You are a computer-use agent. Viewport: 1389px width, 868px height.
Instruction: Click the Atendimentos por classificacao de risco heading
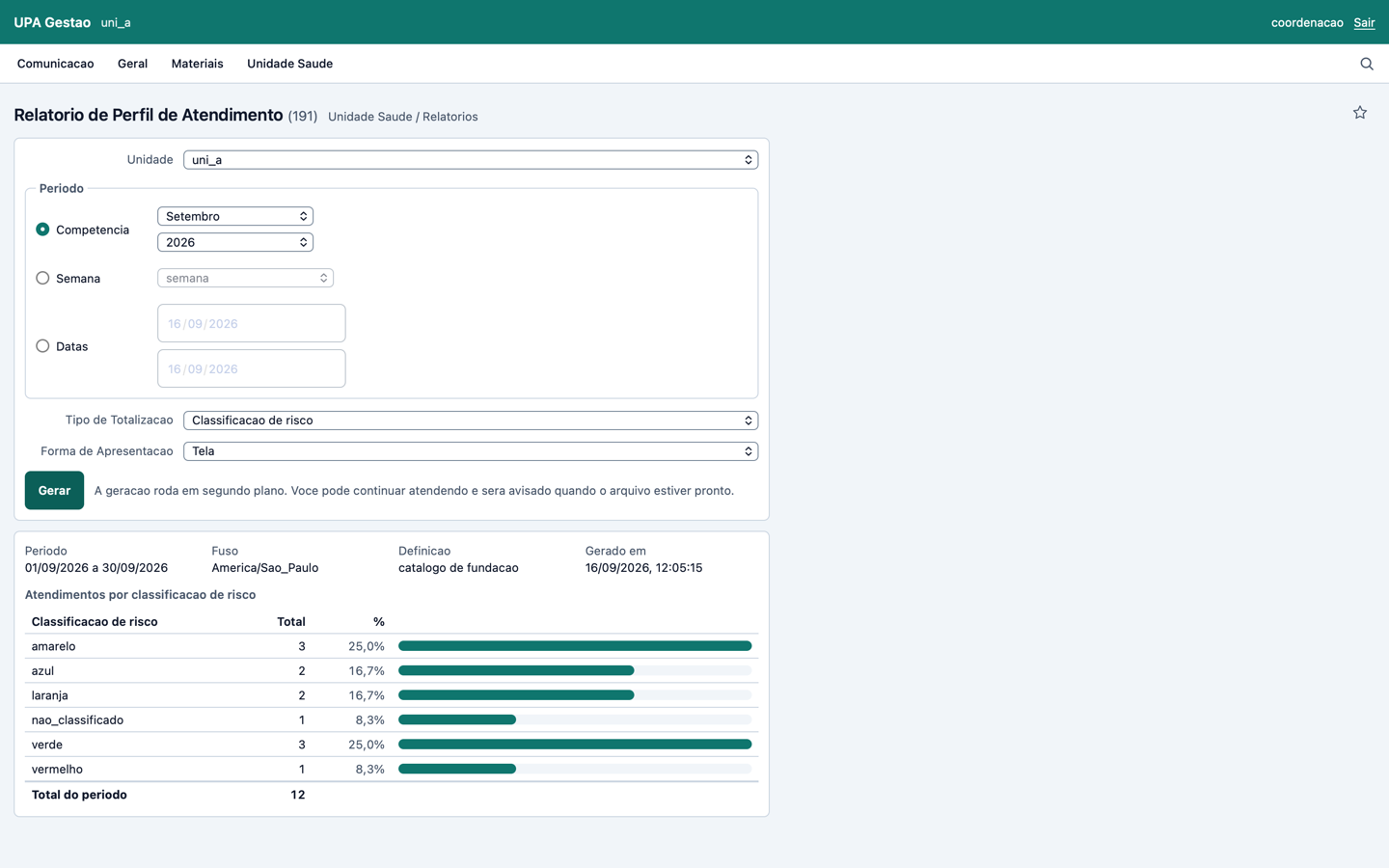(140, 595)
